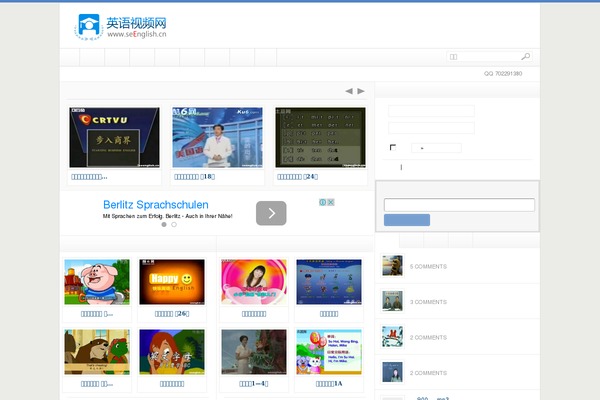Click the 3 COMMENTS text

[x=428, y=302]
